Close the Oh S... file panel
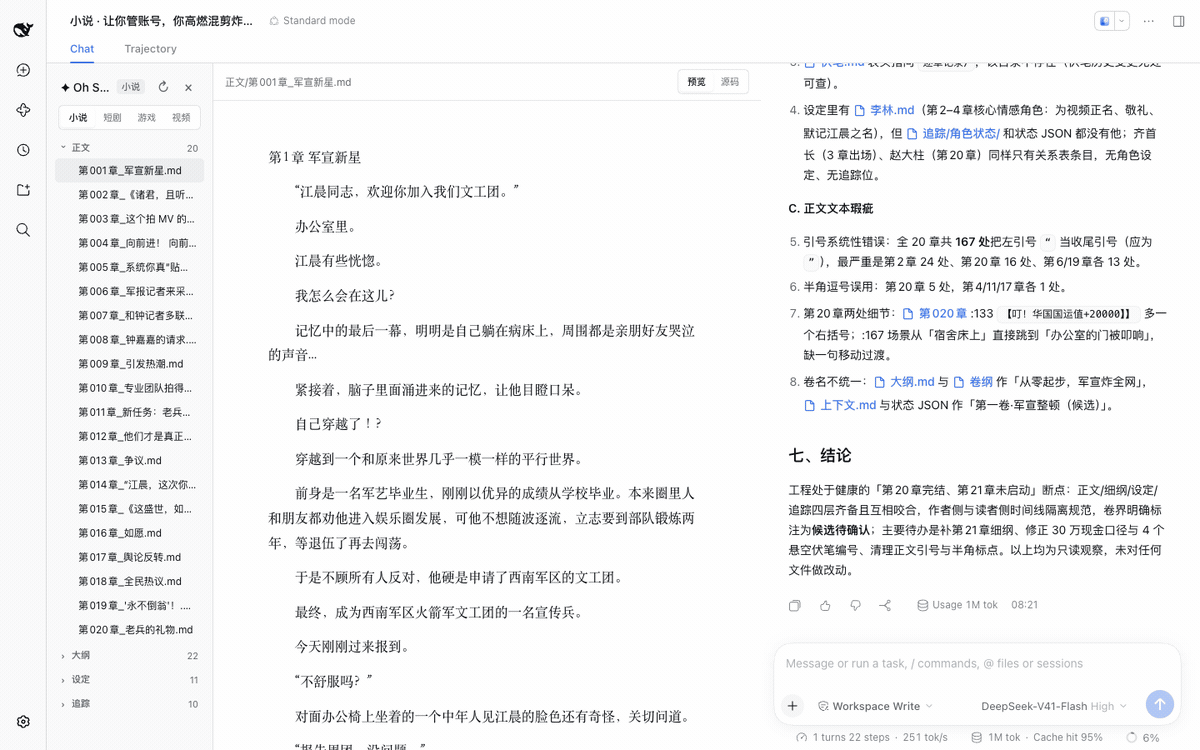 (x=188, y=87)
